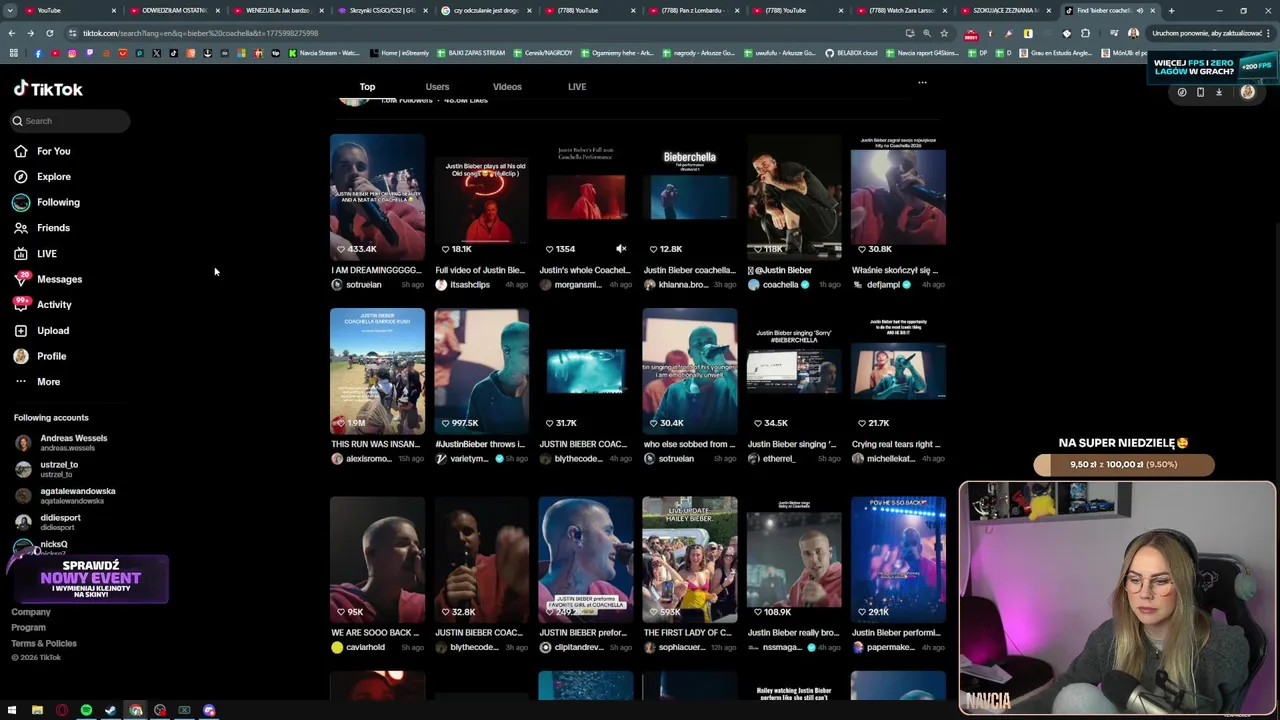This screenshot has height=720, width=1280.
Task: Open the LIVE section in sidebar
Action: point(35,254)
